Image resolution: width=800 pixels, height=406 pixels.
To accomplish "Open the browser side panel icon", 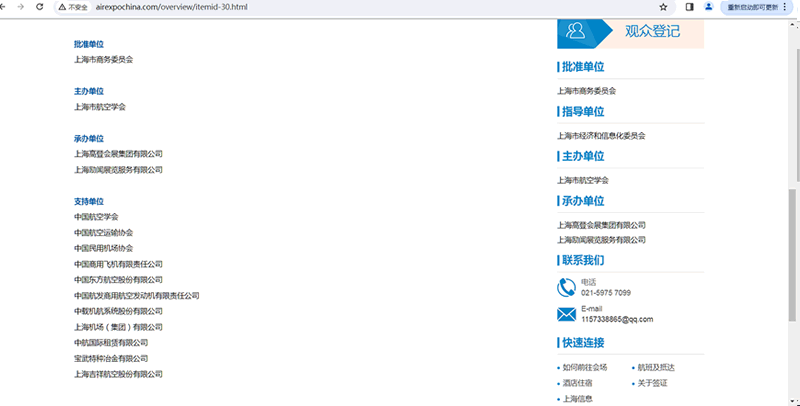I will [690, 6].
